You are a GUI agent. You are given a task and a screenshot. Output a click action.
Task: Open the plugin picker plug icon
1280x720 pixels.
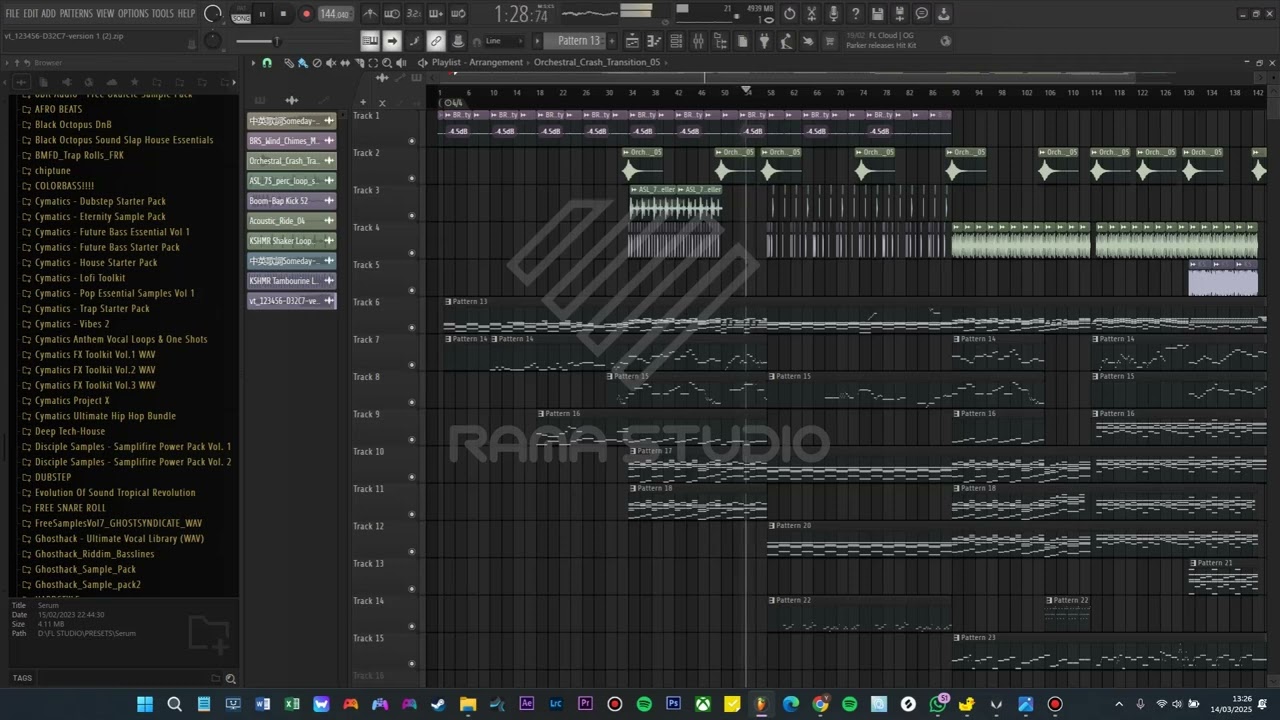[x=764, y=41]
